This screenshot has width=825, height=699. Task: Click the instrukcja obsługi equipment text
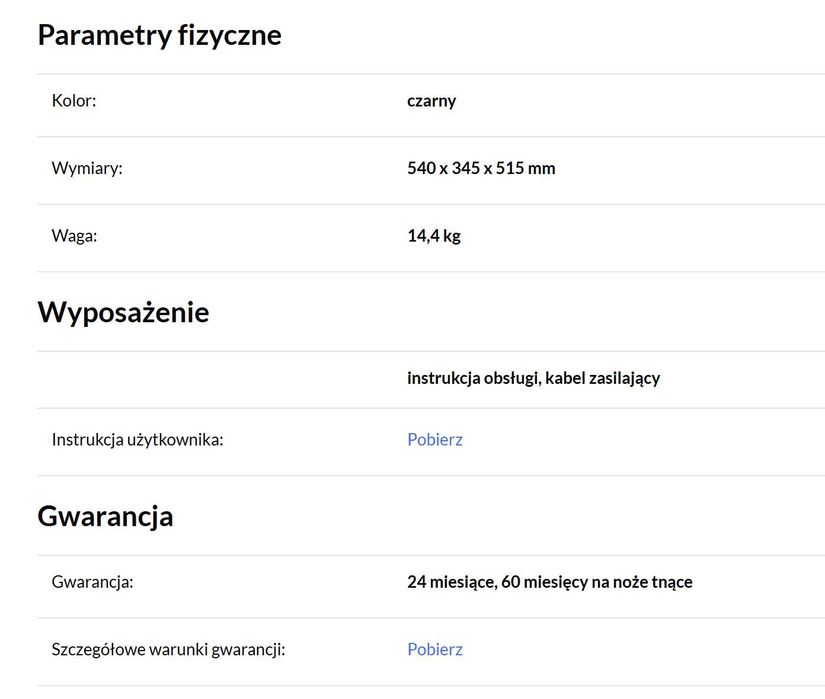pos(472,378)
